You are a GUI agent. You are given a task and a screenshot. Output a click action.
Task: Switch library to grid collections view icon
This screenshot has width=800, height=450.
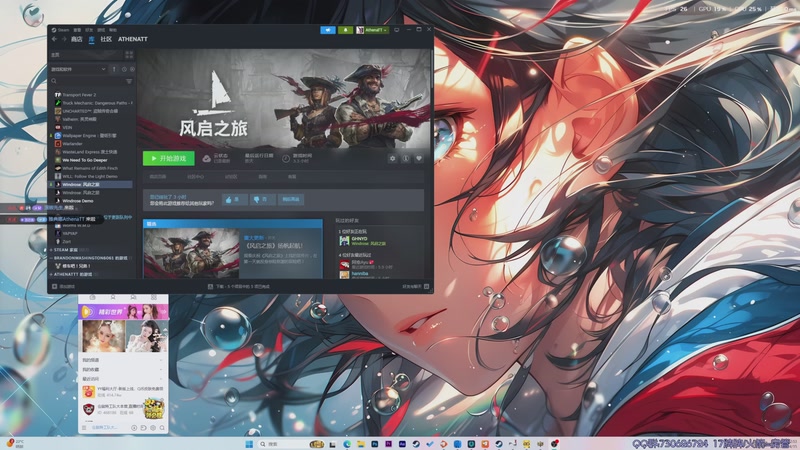(x=129, y=55)
